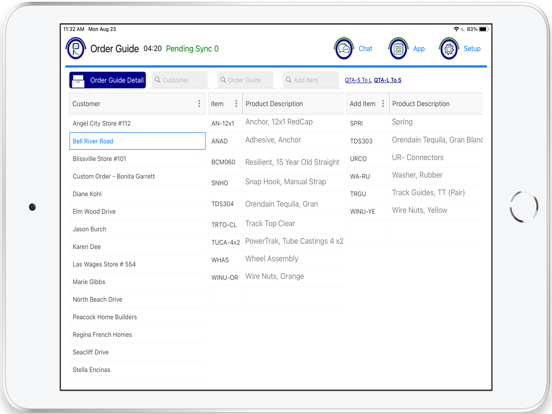Click the Order Guide logo icon

[76, 48]
